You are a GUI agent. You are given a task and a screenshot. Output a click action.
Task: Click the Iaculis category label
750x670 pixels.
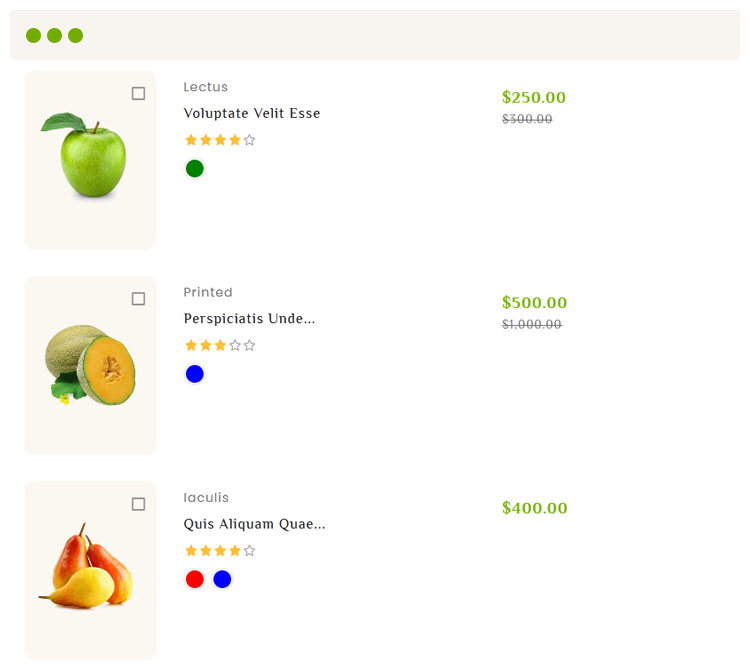pyautogui.click(x=206, y=497)
